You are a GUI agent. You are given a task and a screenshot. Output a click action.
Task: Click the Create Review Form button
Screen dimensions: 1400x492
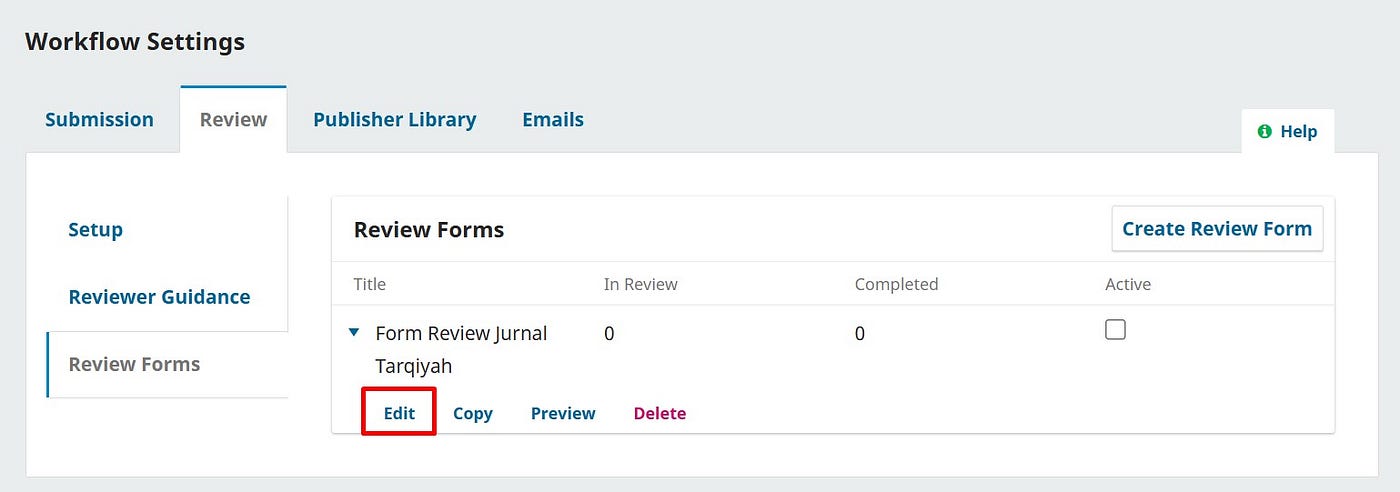(x=1217, y=228)
